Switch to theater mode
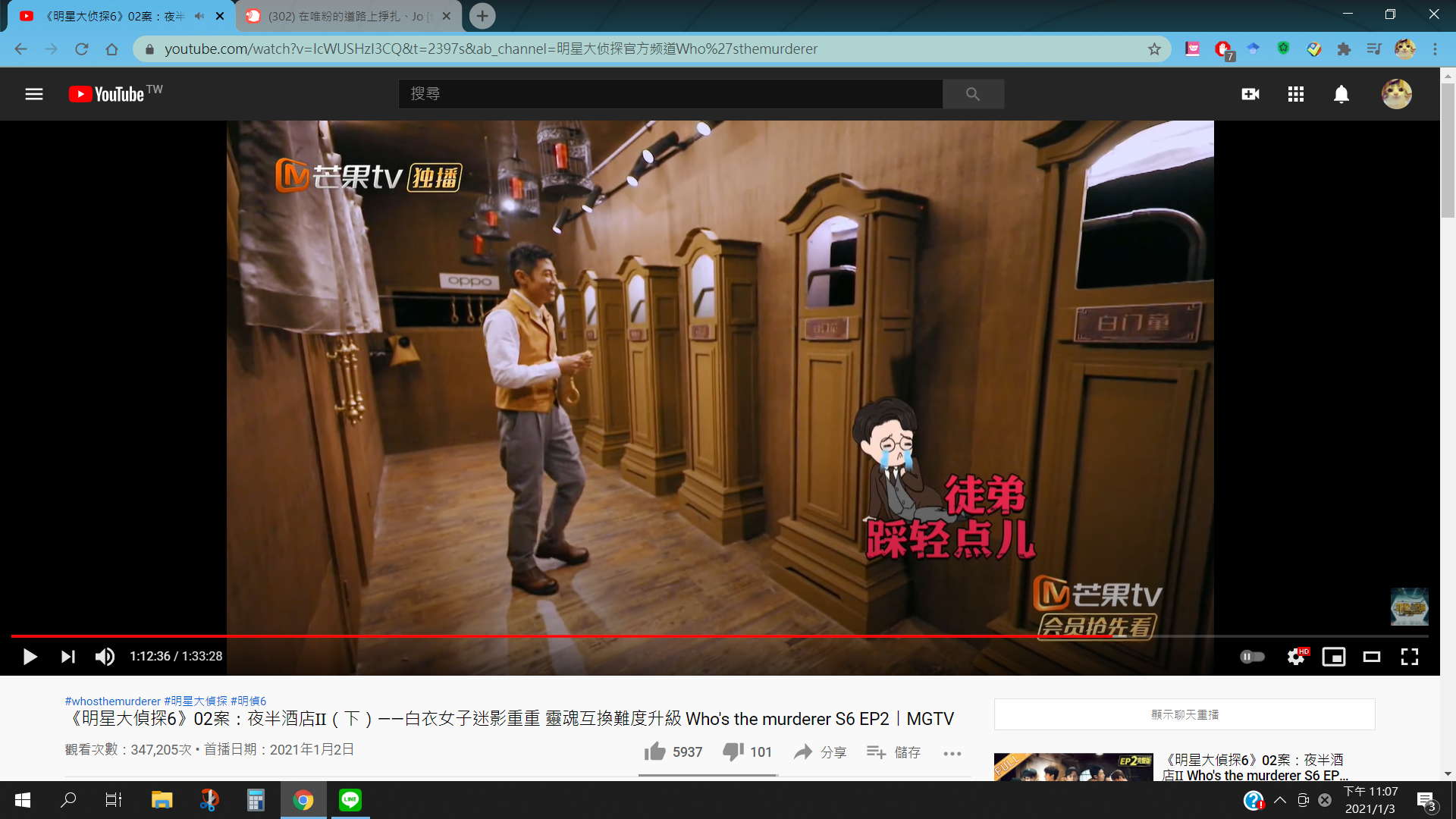This screenshot has width=1456, height=819. tap(1372, 657)
